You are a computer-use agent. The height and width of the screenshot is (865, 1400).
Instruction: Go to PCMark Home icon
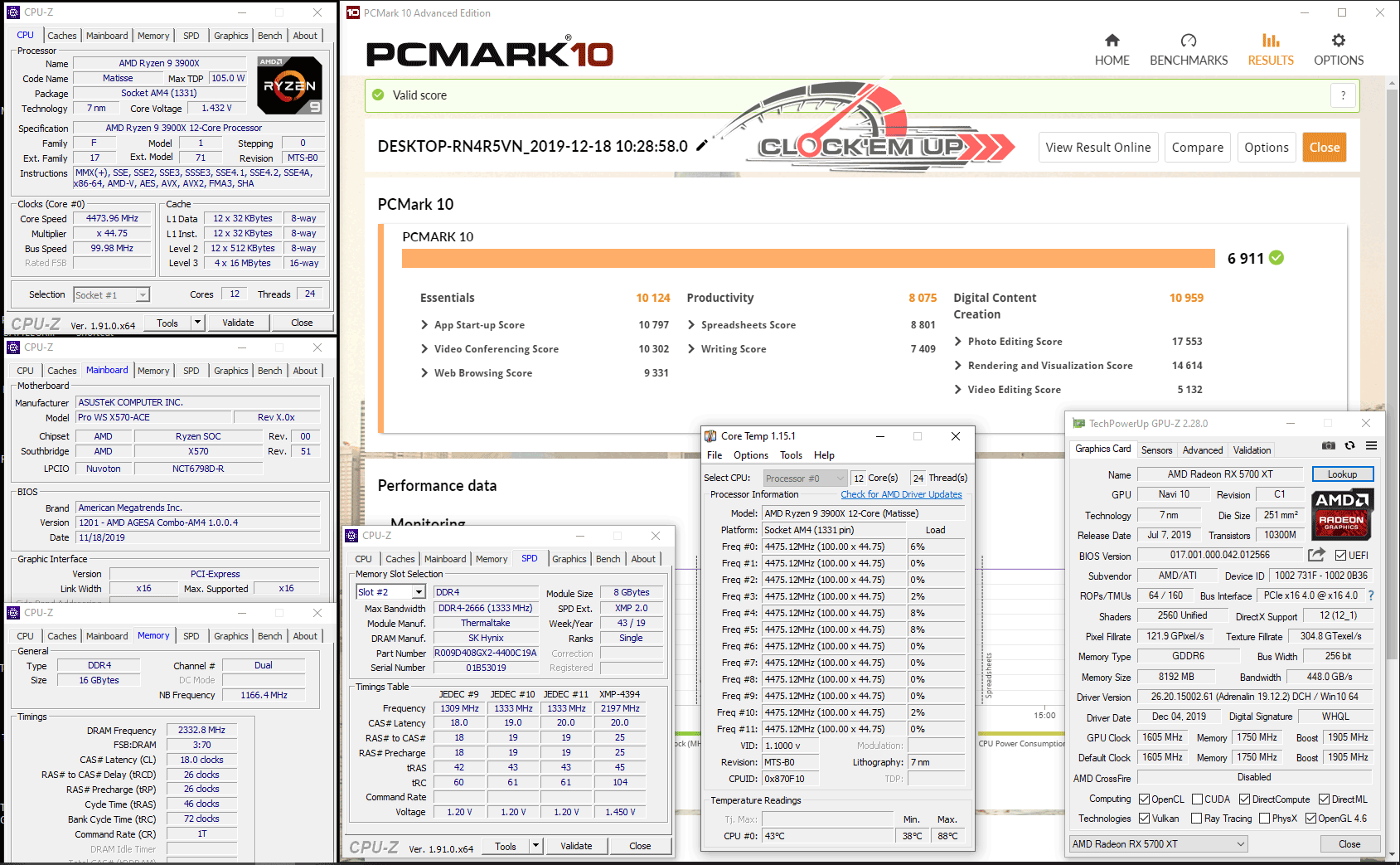(x=1112, y=41)
